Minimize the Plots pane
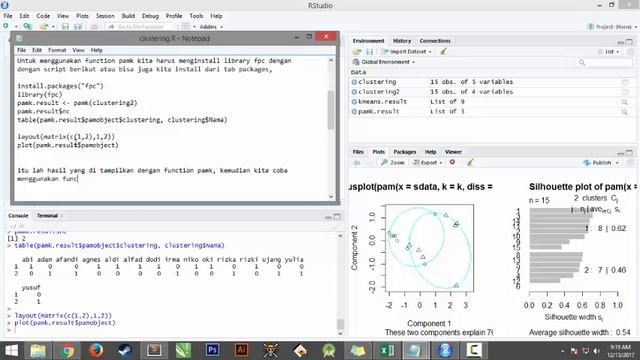Image resolution: width=640 pixels, height=360 pixels. point(620,153)
